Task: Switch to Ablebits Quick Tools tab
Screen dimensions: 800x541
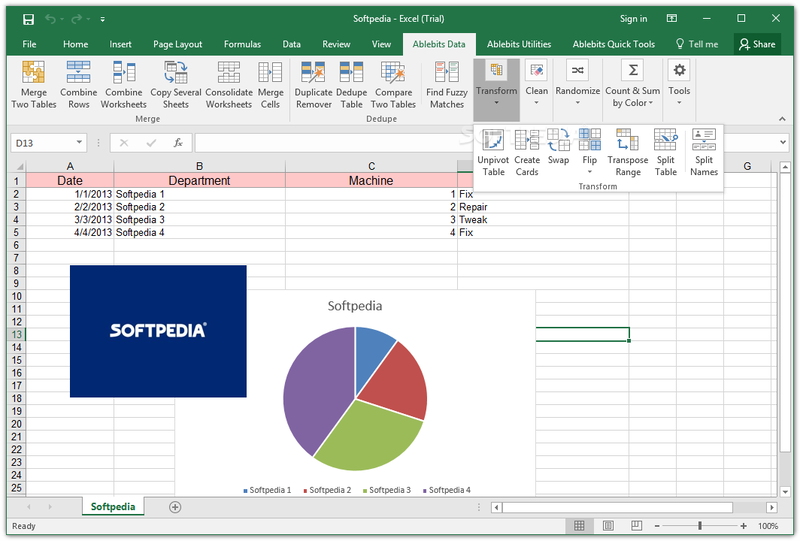Action: [613, 44]
